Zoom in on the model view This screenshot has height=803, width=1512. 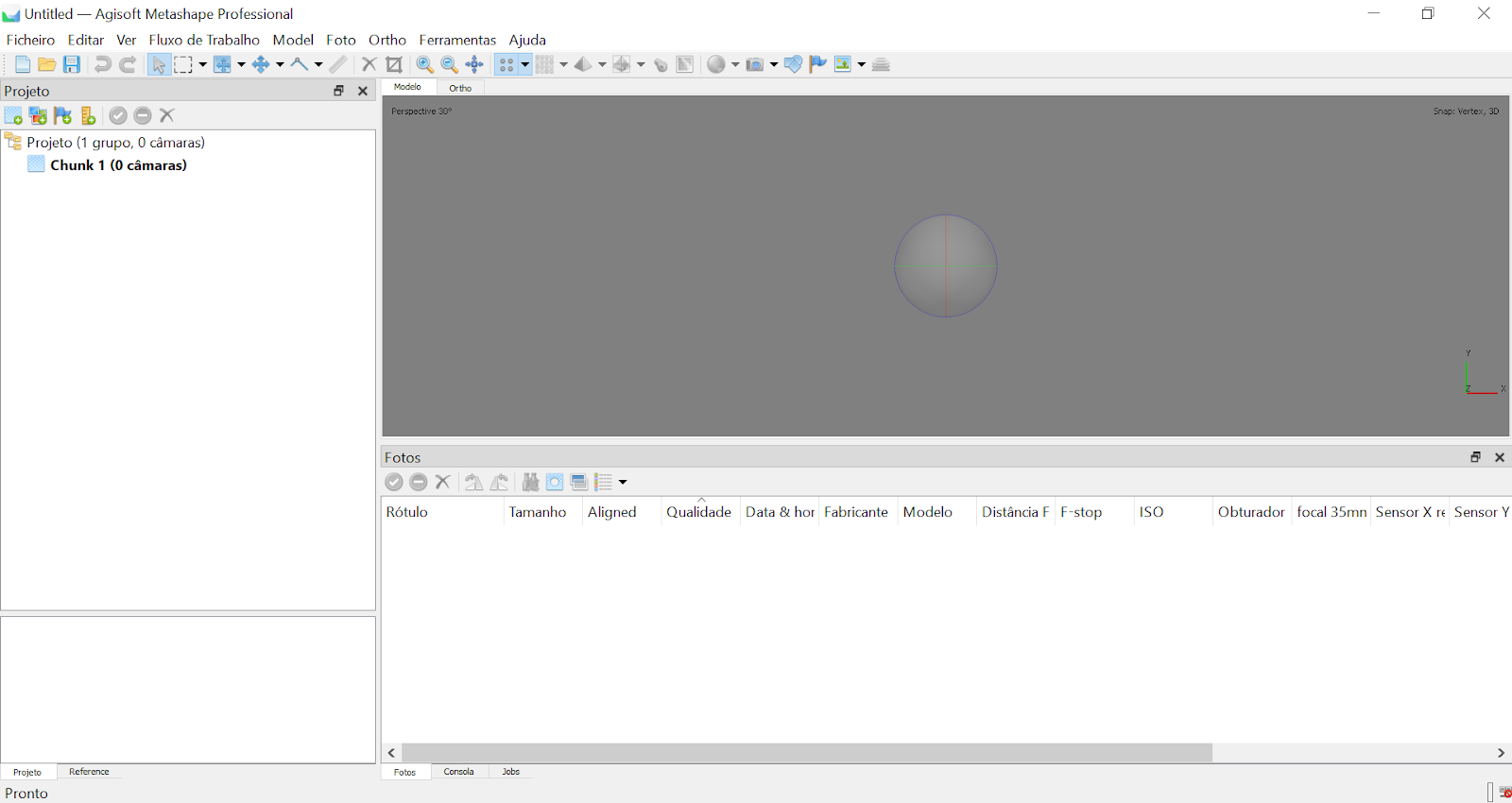point(425,64)
